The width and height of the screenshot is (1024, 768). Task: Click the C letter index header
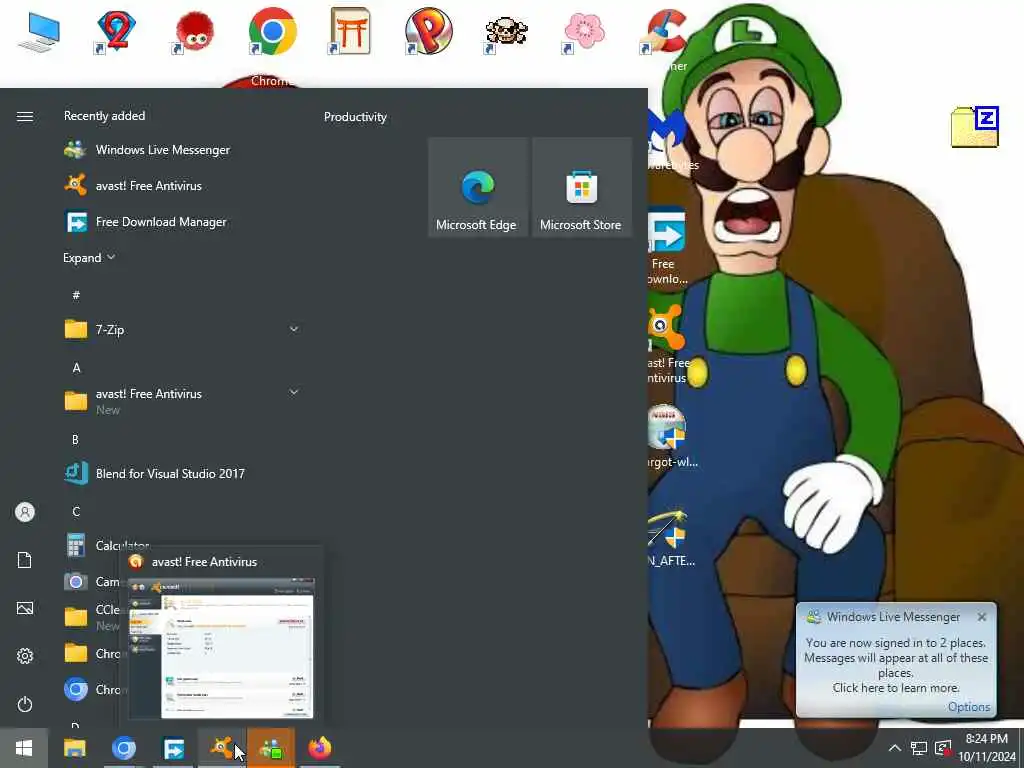76,511
